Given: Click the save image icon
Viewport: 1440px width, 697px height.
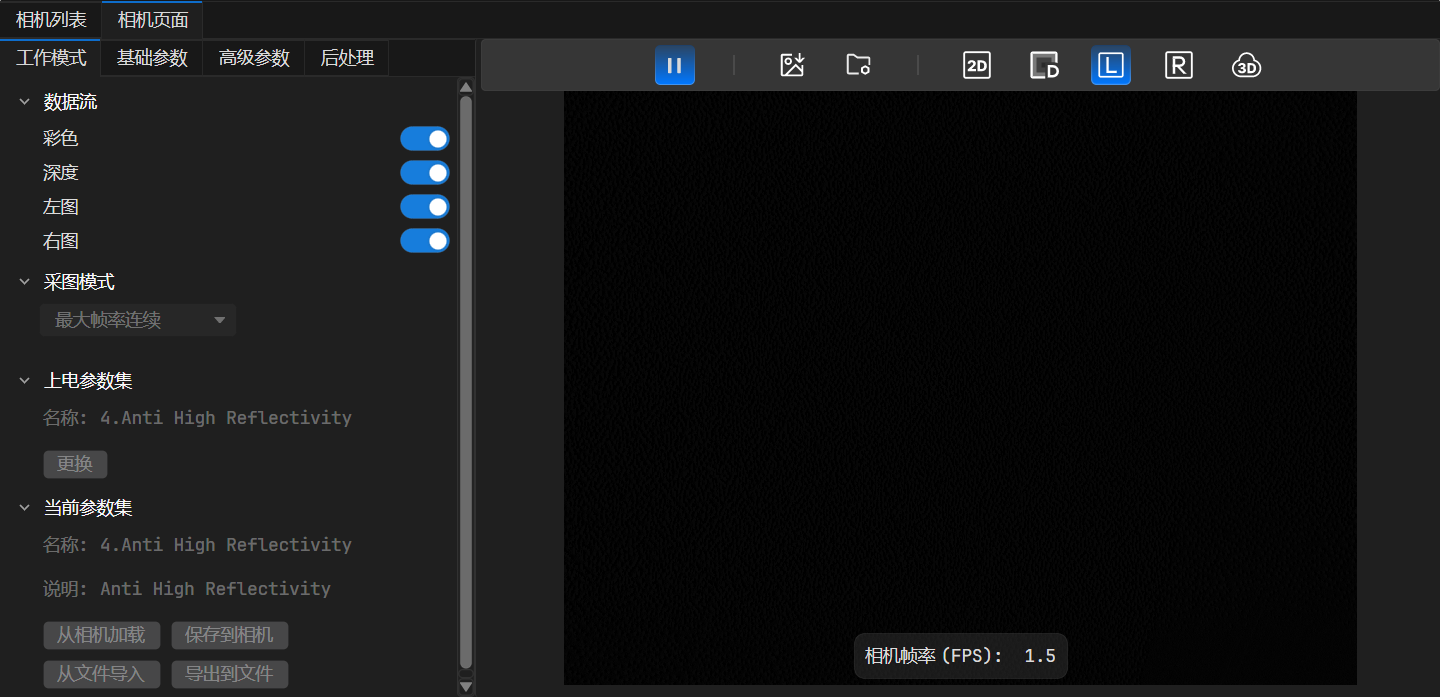Looking at the screenshot, I should (x=792, y=66).
